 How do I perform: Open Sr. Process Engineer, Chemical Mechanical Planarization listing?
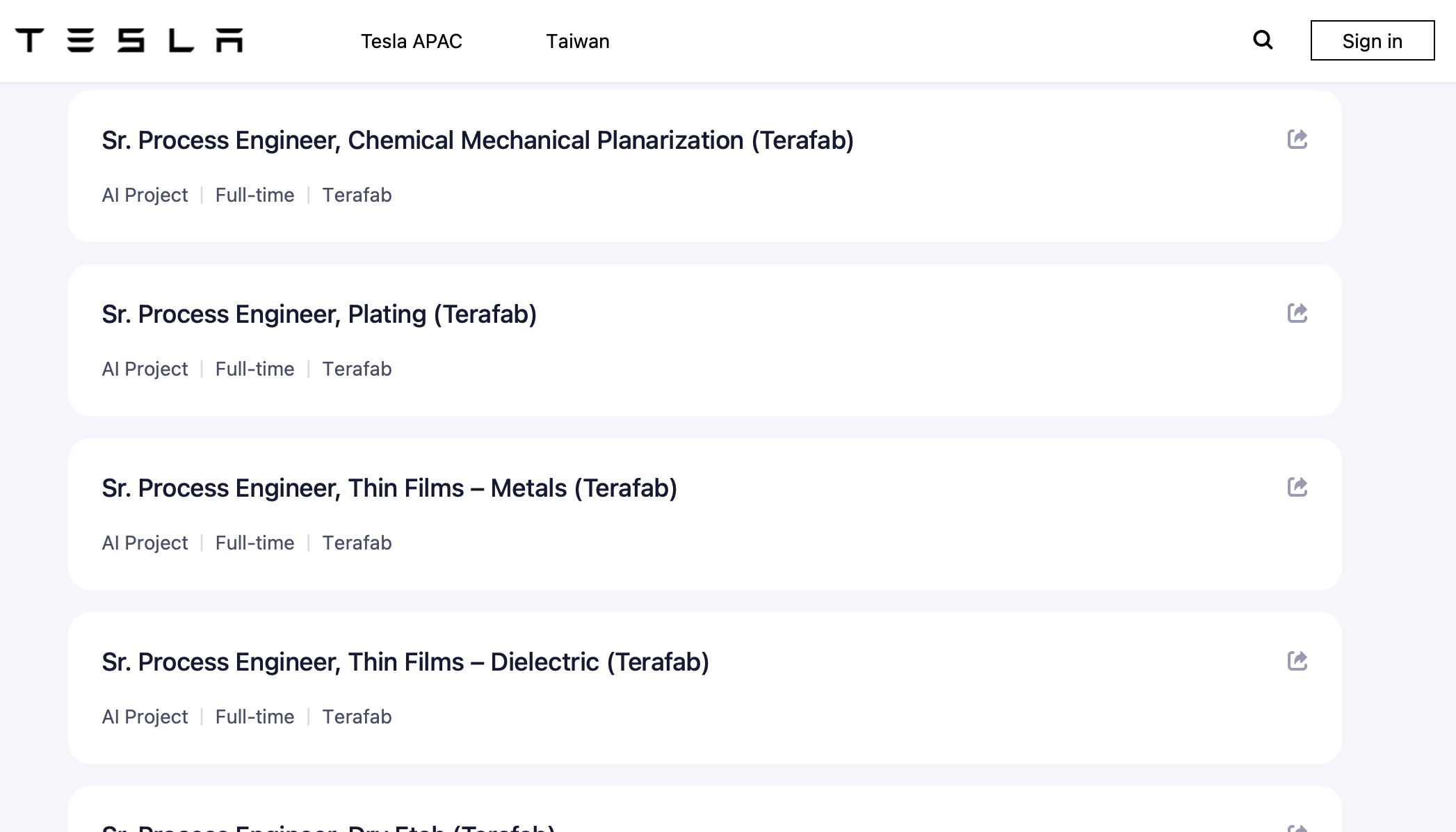(x=477, y=141)
